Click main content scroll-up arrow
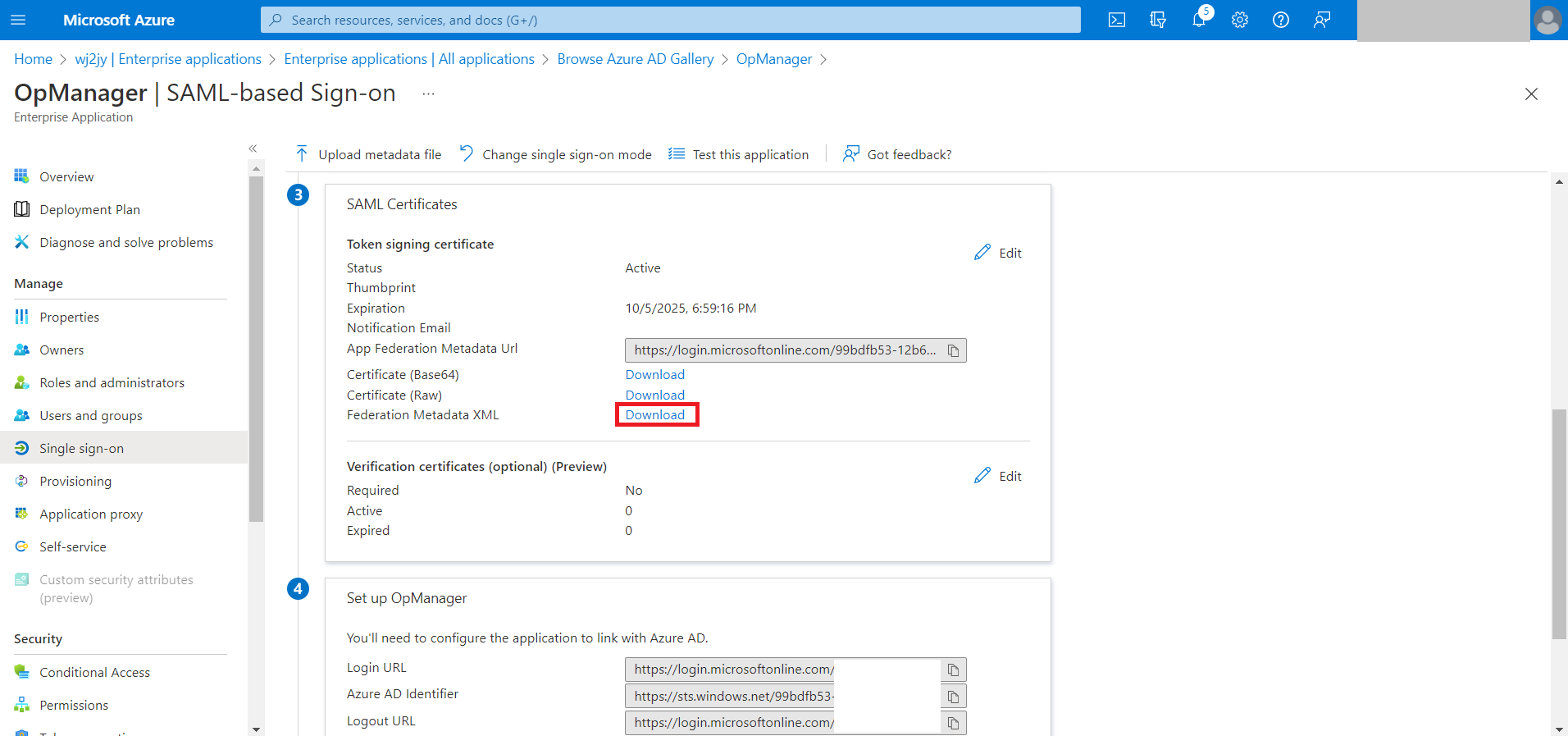Image resolution: width=1568 pixels, height=736 pixels. click(x=1559, y=181)
